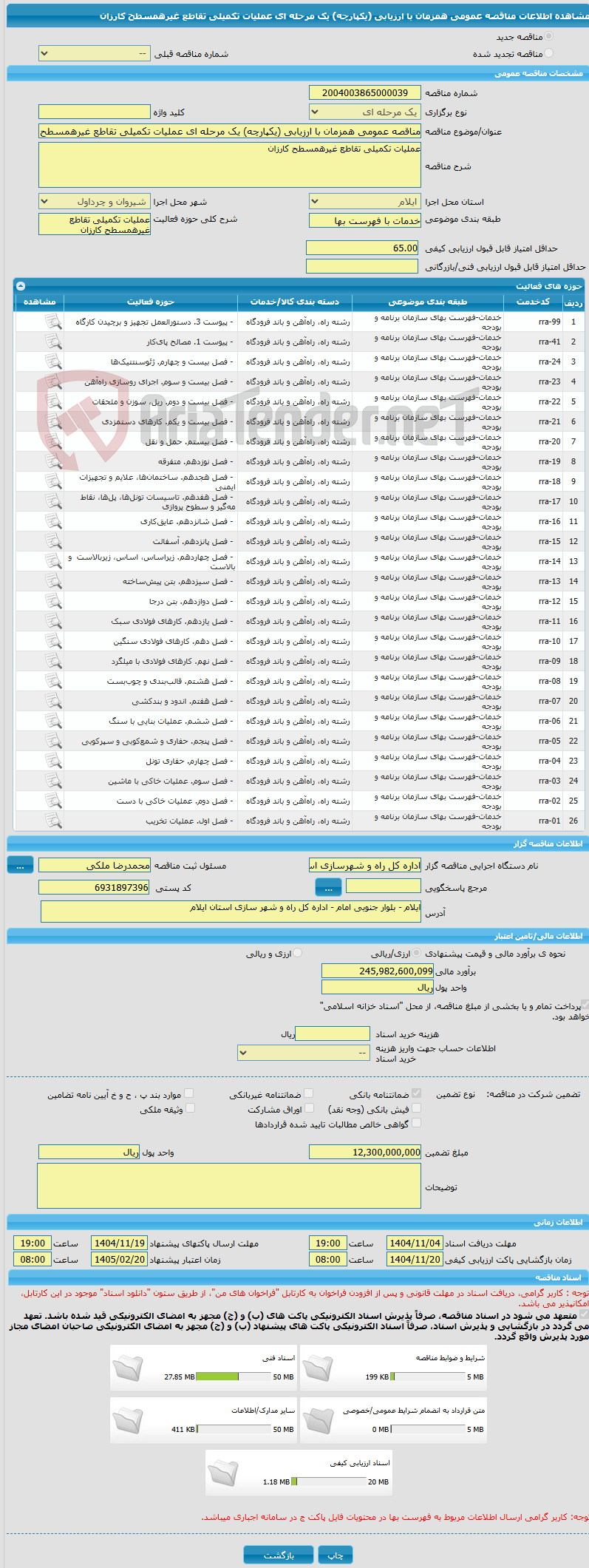View details icon for row rra-12
Viewport: 589px width, 1568px height.
click(53, 601)
